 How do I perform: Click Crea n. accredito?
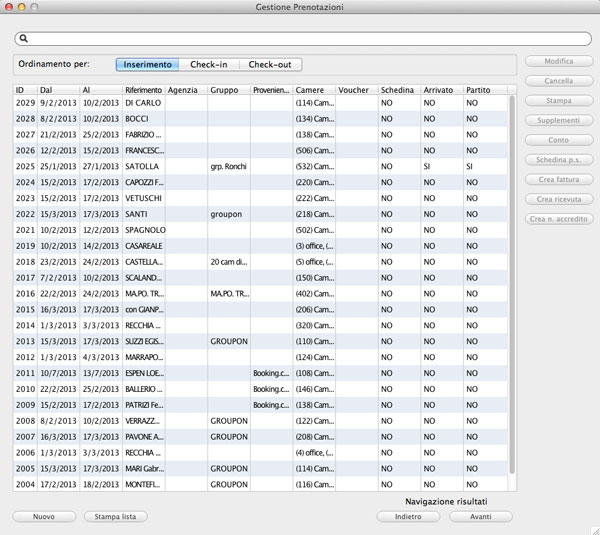pos(559,219)
